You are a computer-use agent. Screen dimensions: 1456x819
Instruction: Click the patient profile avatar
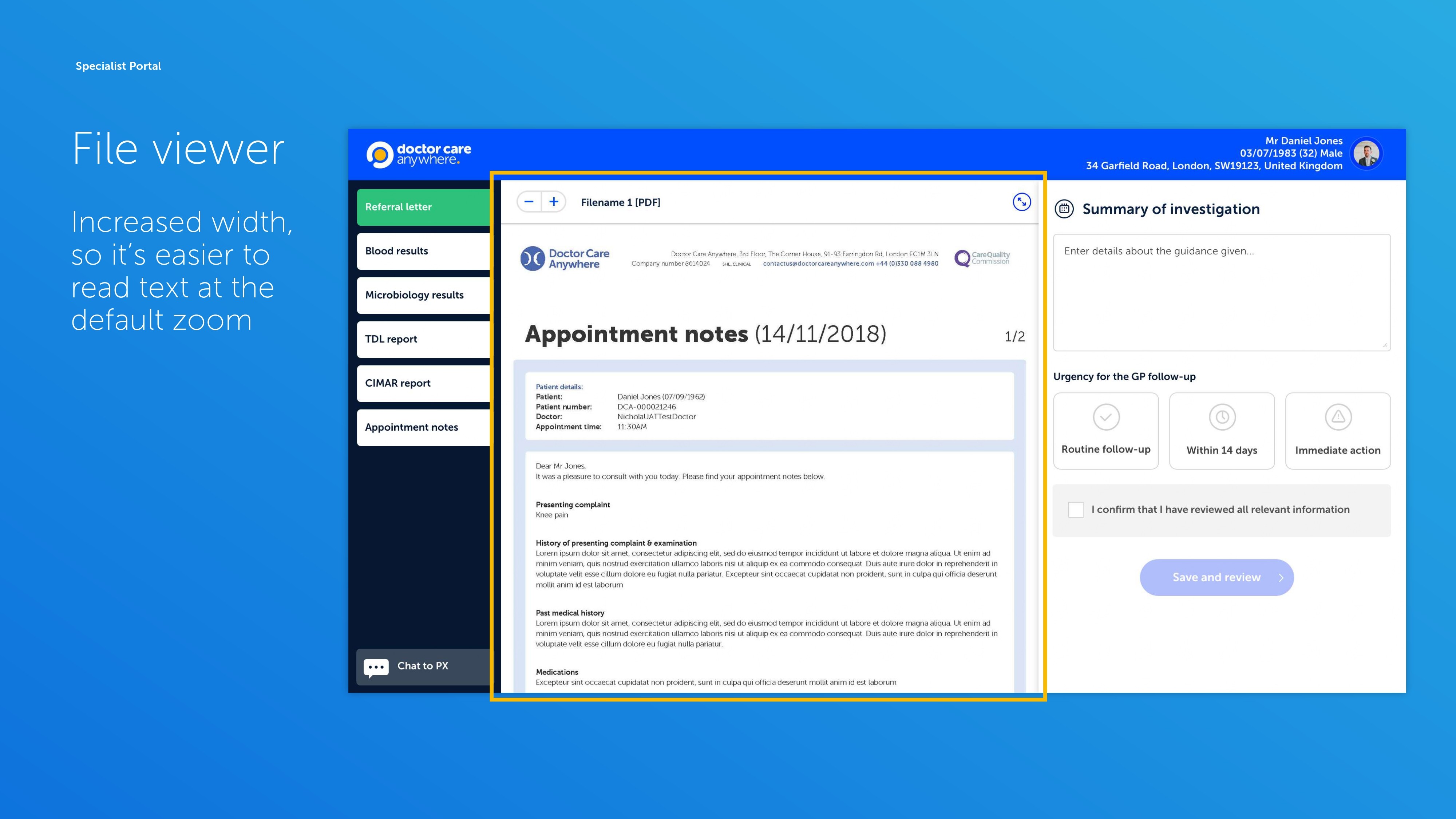point(1366,154)
